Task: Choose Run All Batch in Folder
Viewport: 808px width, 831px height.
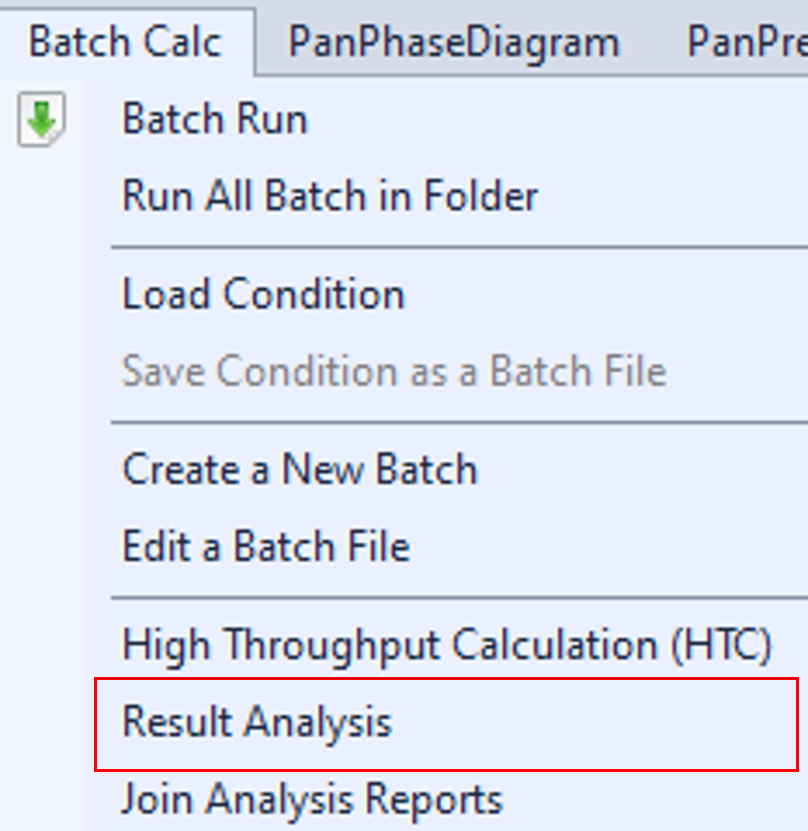Action: pos(330,195)
